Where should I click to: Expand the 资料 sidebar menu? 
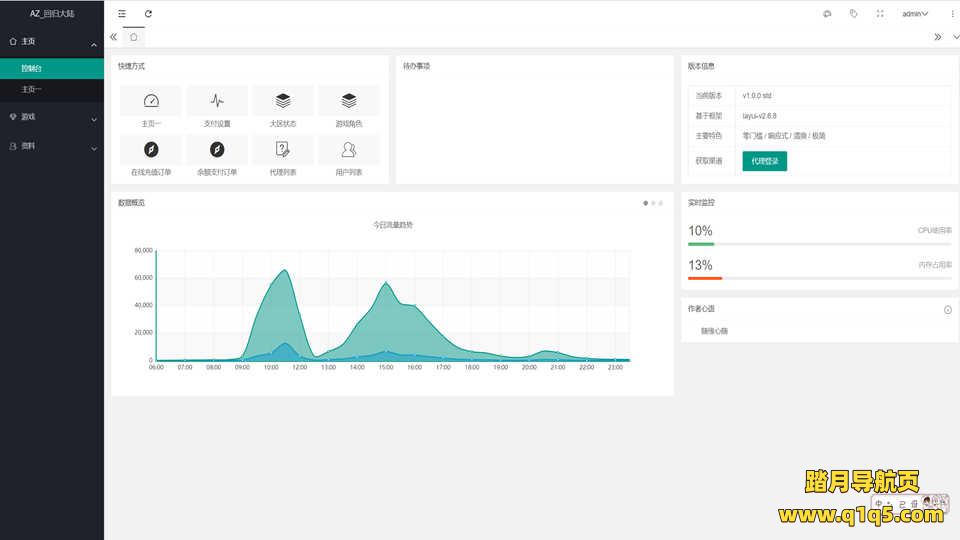click(x=52, y=146)
